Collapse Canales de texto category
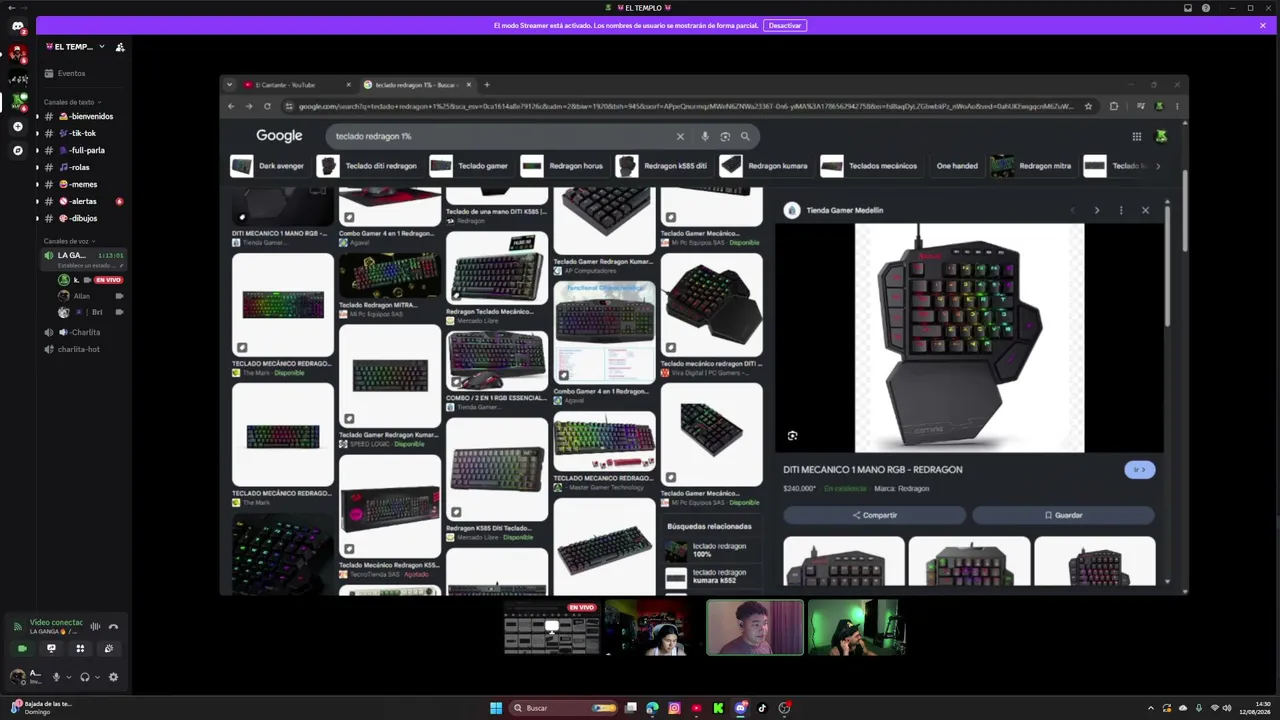Viewport: 1280px width, 720px height. click(x=72, y=102)
